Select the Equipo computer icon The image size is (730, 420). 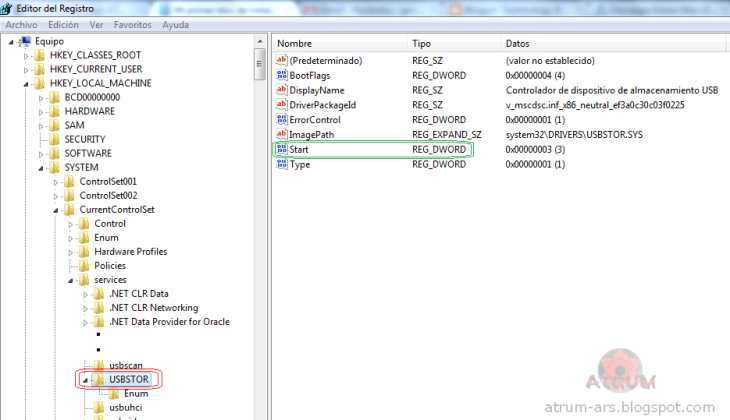click(26, 41)
